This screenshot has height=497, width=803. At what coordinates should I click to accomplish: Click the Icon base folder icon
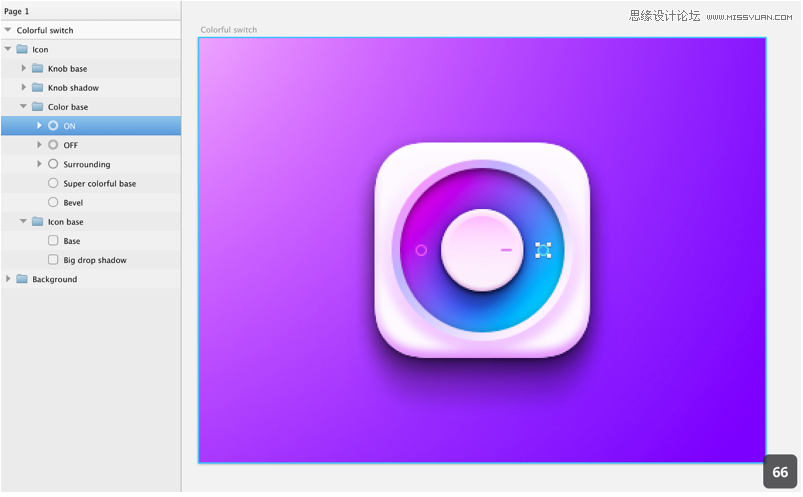click(x=37, y=221)
